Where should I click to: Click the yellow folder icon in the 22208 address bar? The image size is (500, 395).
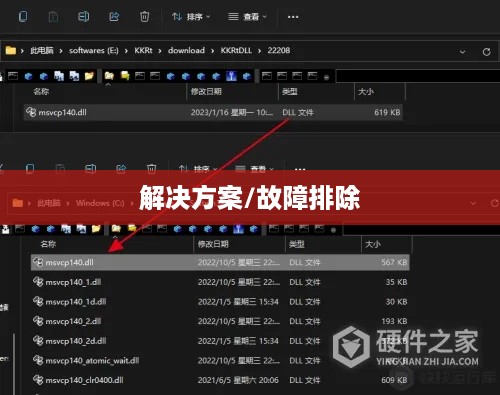pyautogui.click(x=11, y=50)
